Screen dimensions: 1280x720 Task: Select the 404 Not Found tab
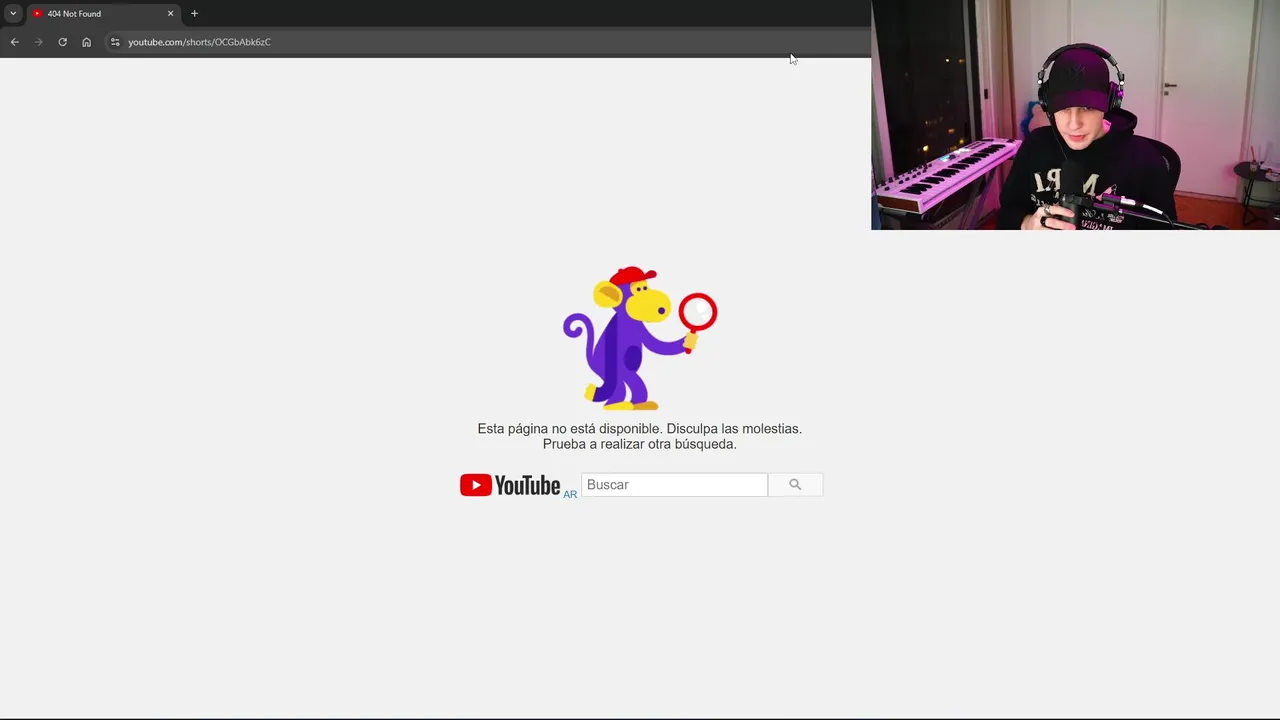click(x=103, y=14)
